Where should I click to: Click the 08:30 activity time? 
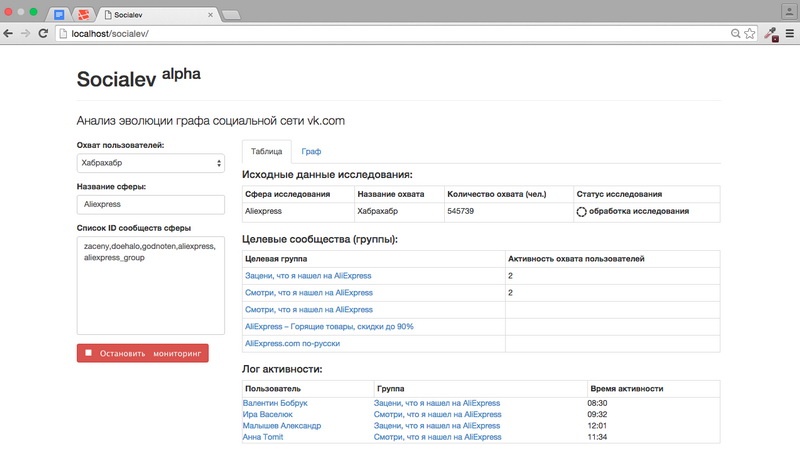pyautogui.click(x=597, y=403)
